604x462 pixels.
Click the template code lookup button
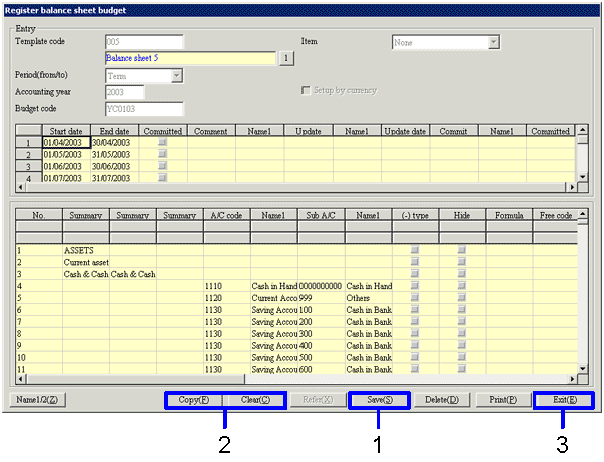tap(285, 58)
